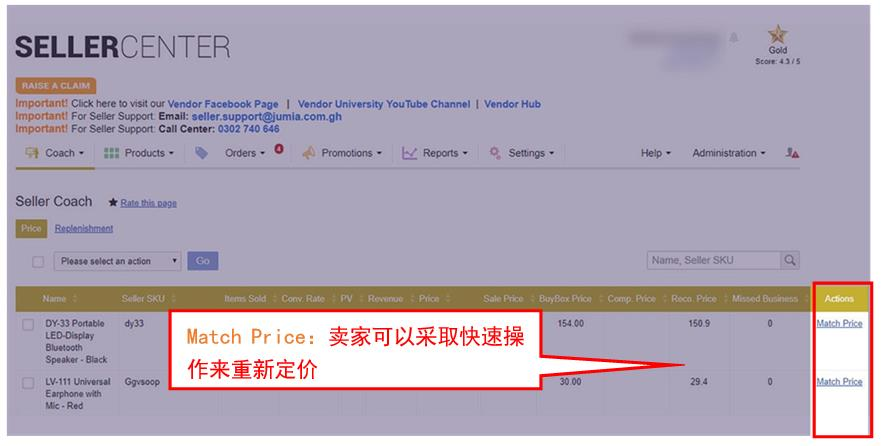Click the SELLERCENTER logo
881x446 pixels.
122,47
